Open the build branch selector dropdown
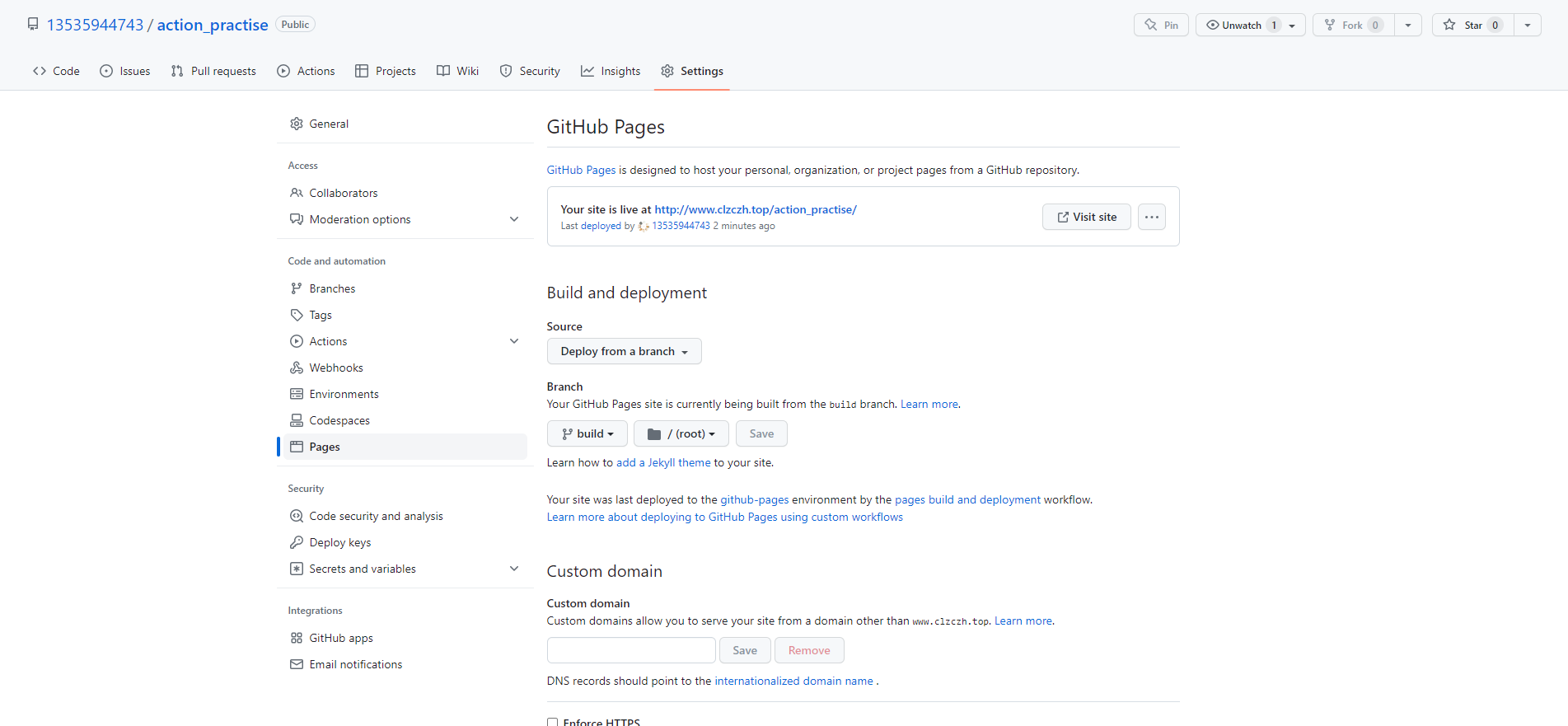 (x=587, y=433)
